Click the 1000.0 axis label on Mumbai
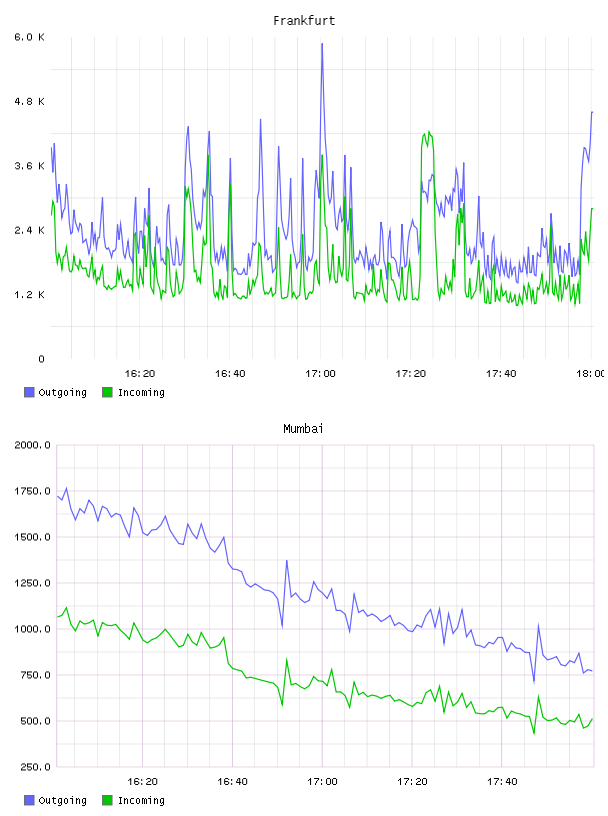 click(32, 629)
